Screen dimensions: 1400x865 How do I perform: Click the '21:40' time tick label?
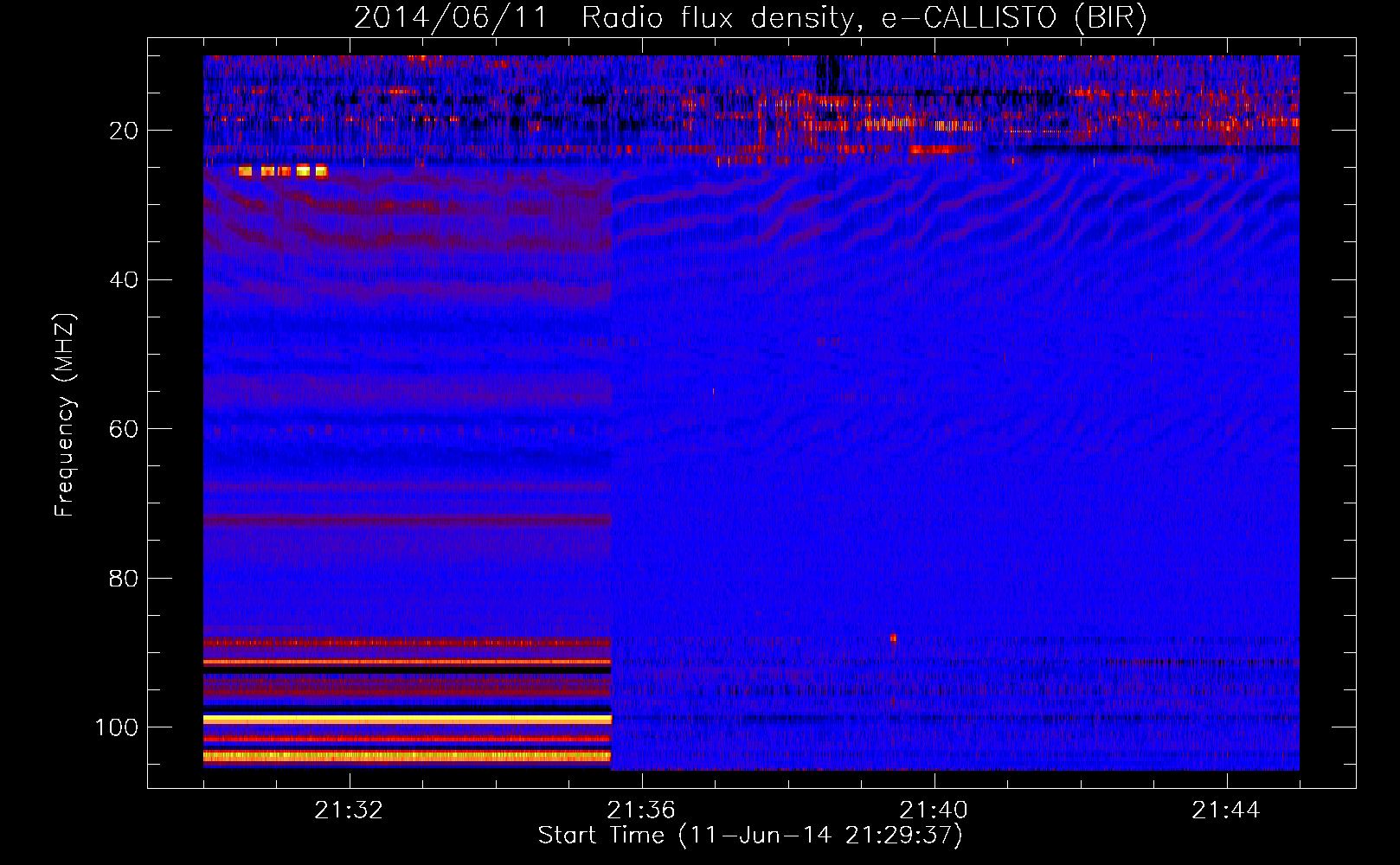click(934, 811)
